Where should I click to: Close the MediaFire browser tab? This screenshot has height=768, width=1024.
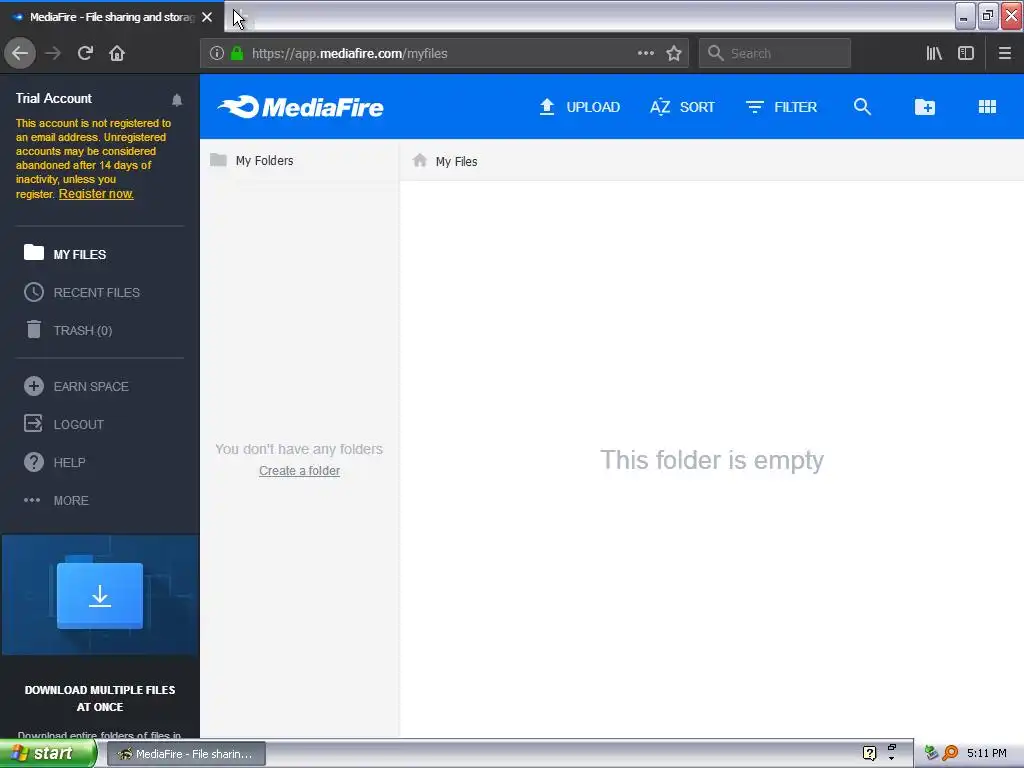[x=207, y=17]
